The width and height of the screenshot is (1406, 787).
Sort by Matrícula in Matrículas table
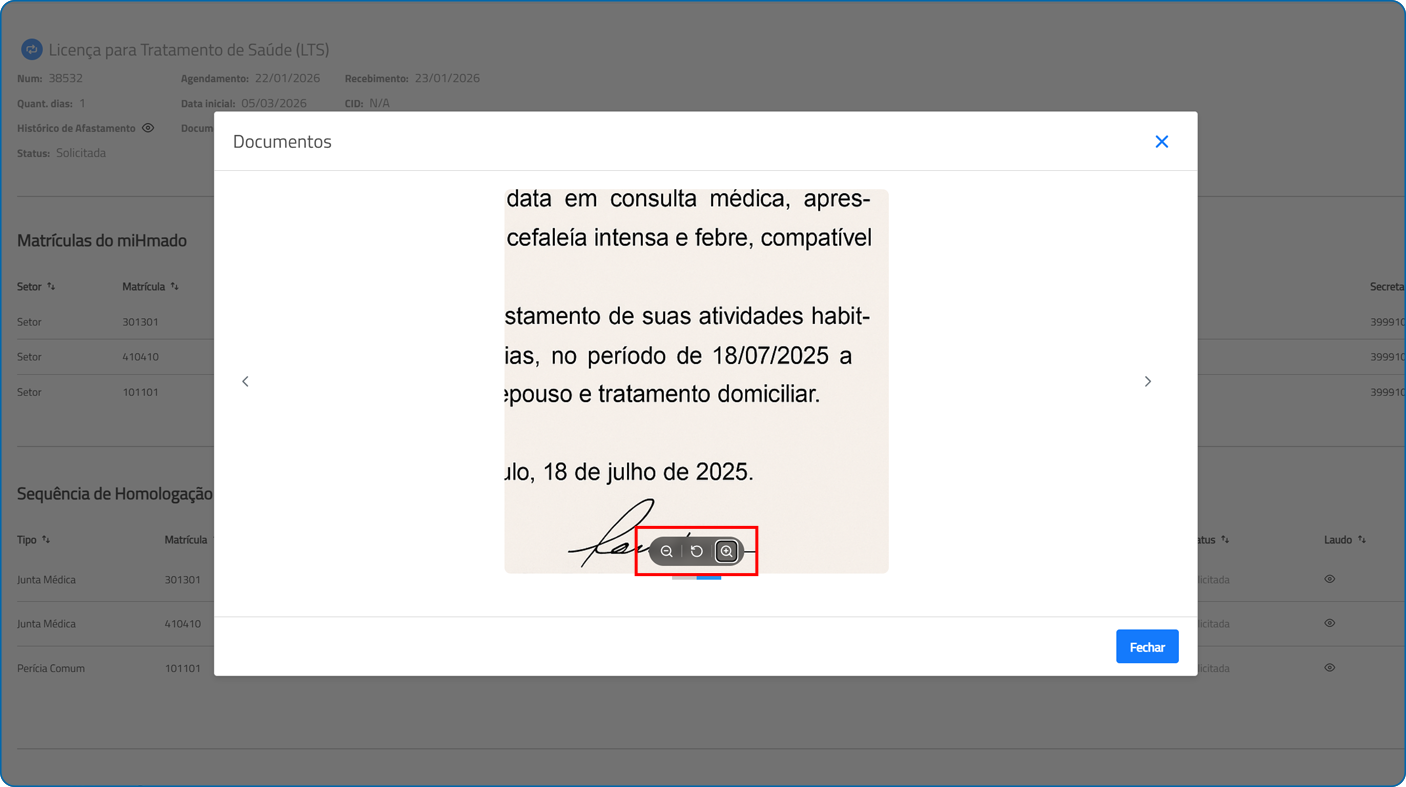[x=175, y=287]
